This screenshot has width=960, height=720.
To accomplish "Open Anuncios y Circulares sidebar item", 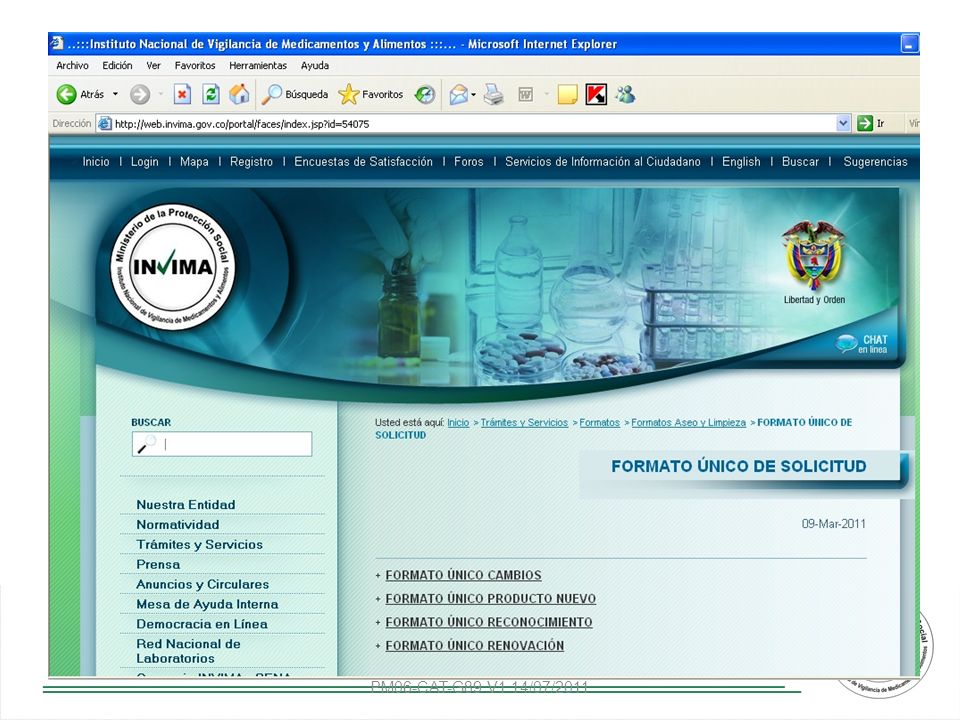I will [x=203, y=584].
